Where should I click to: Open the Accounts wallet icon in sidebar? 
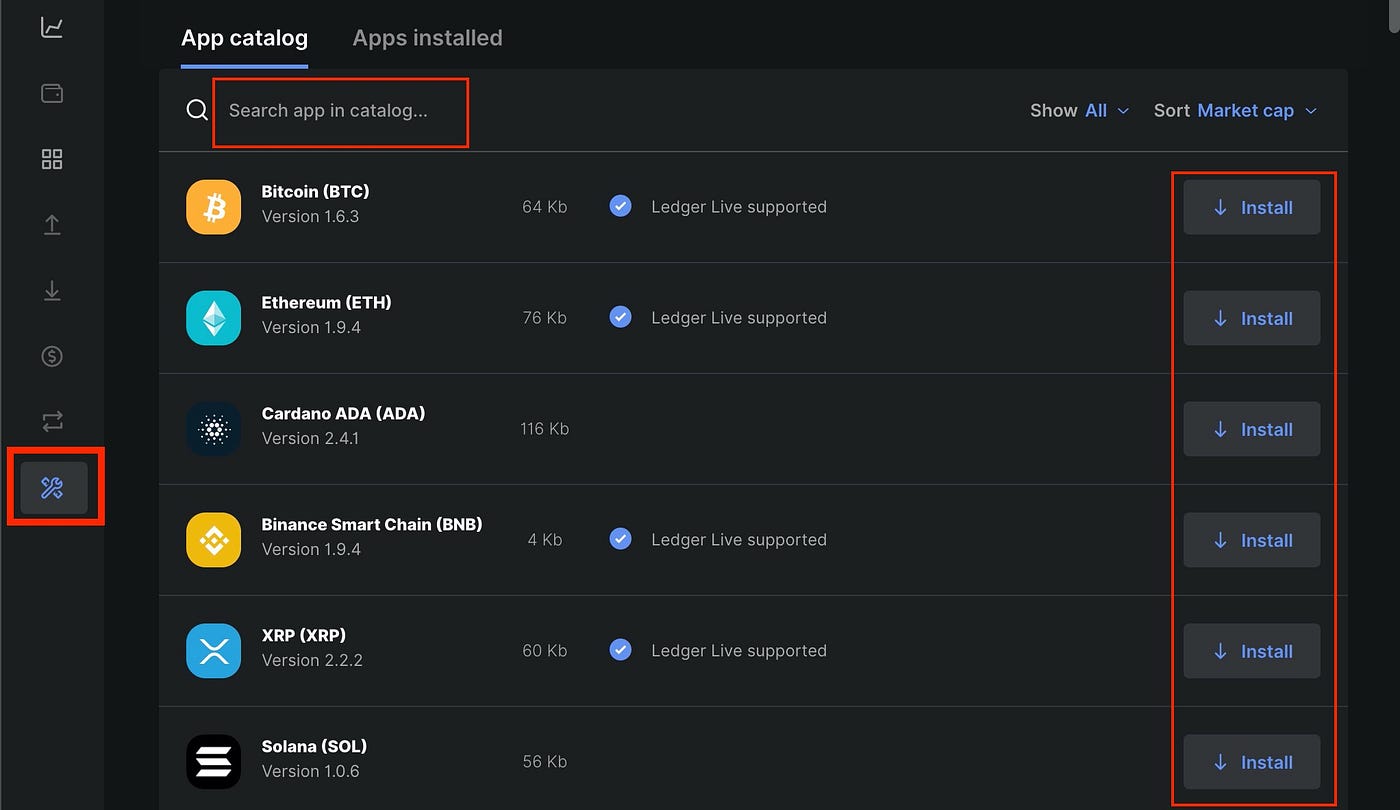click(52, 93)
